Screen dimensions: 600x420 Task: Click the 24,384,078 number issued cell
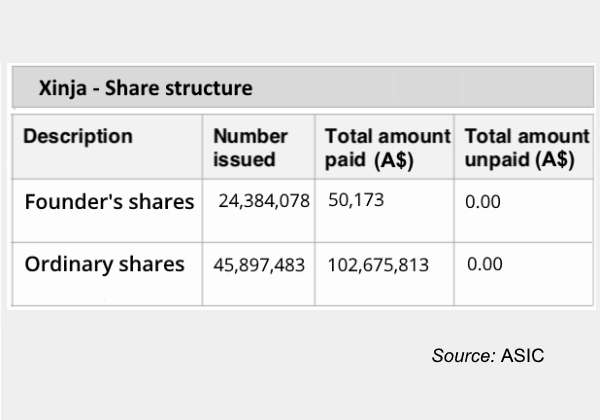(x=264, y=201)
